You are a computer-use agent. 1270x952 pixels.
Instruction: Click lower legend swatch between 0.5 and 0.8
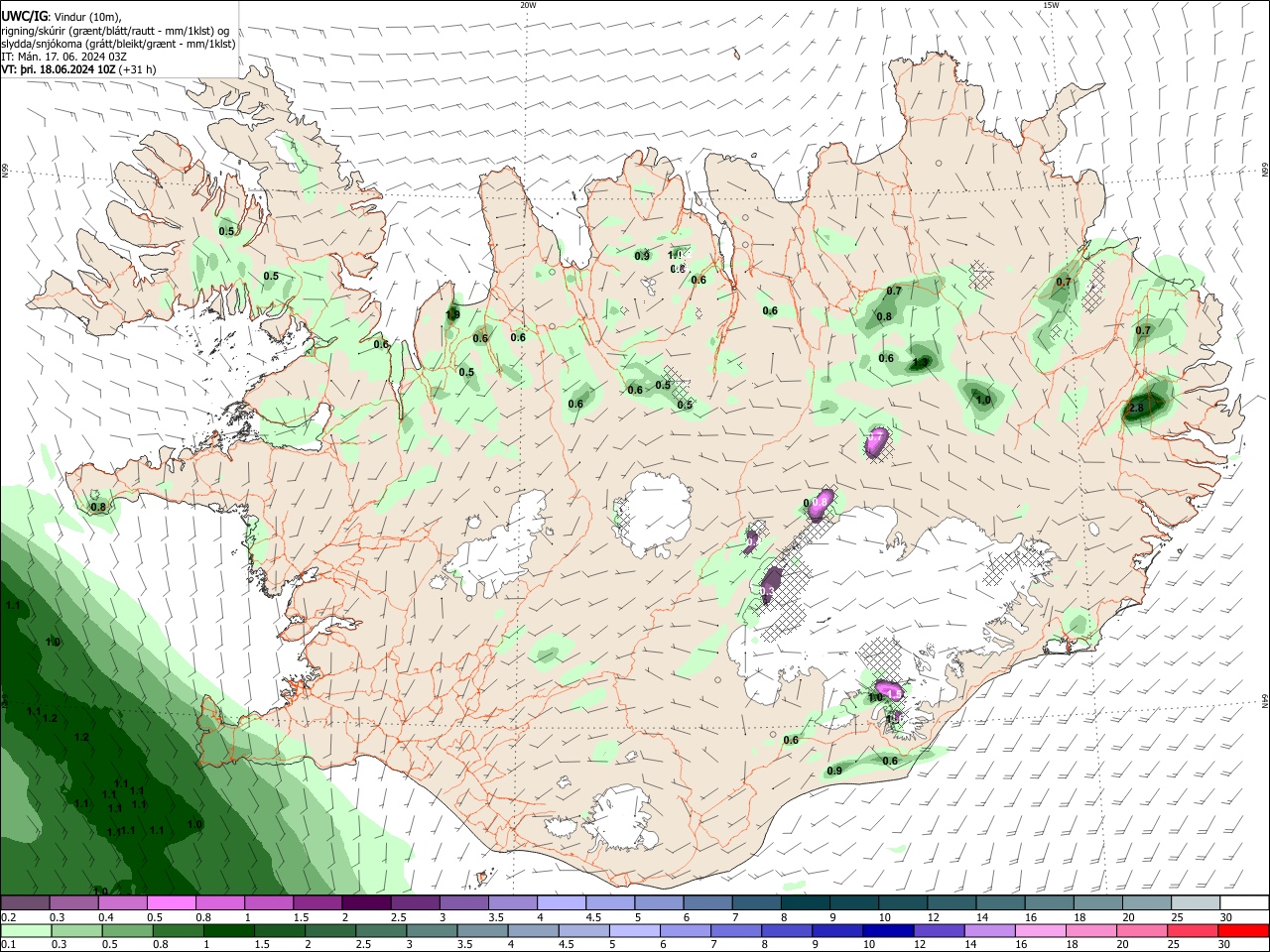(127, 931)
